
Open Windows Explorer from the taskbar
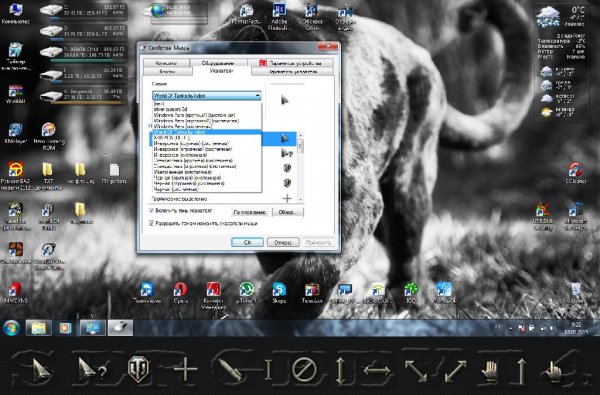[x=39, y=328]
